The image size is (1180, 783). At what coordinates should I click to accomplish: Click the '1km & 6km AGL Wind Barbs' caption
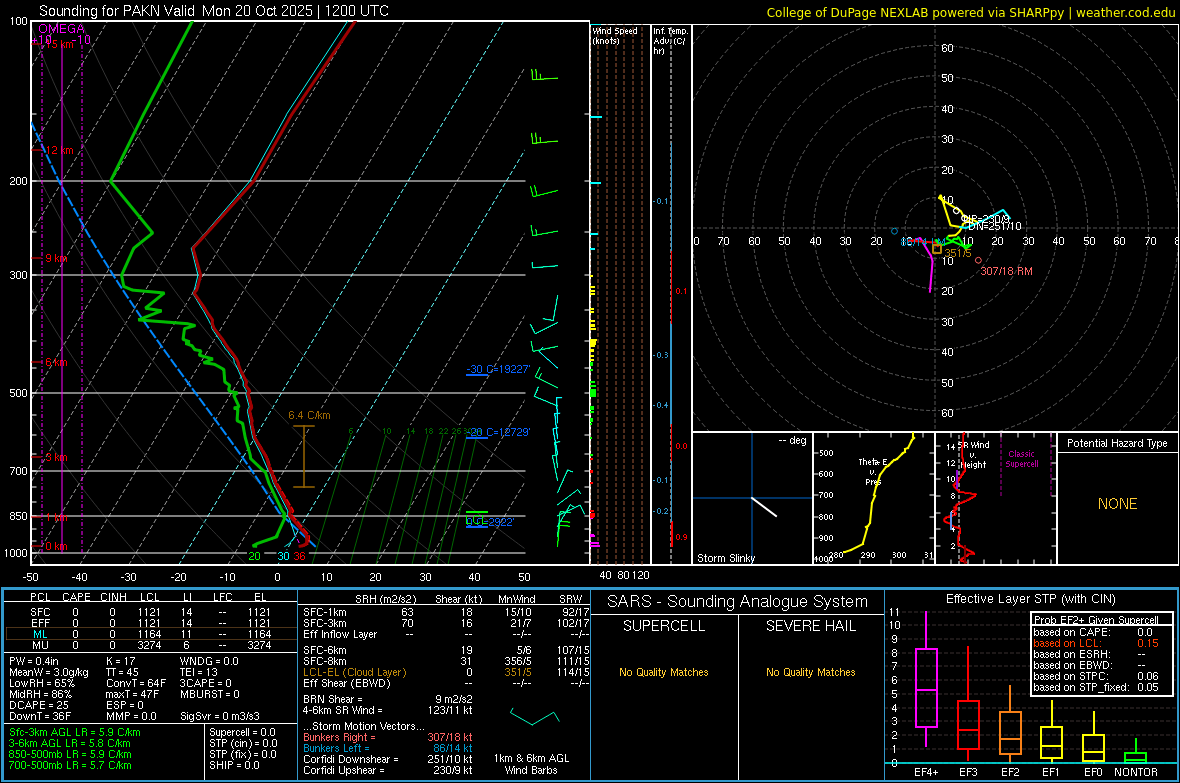531,764
